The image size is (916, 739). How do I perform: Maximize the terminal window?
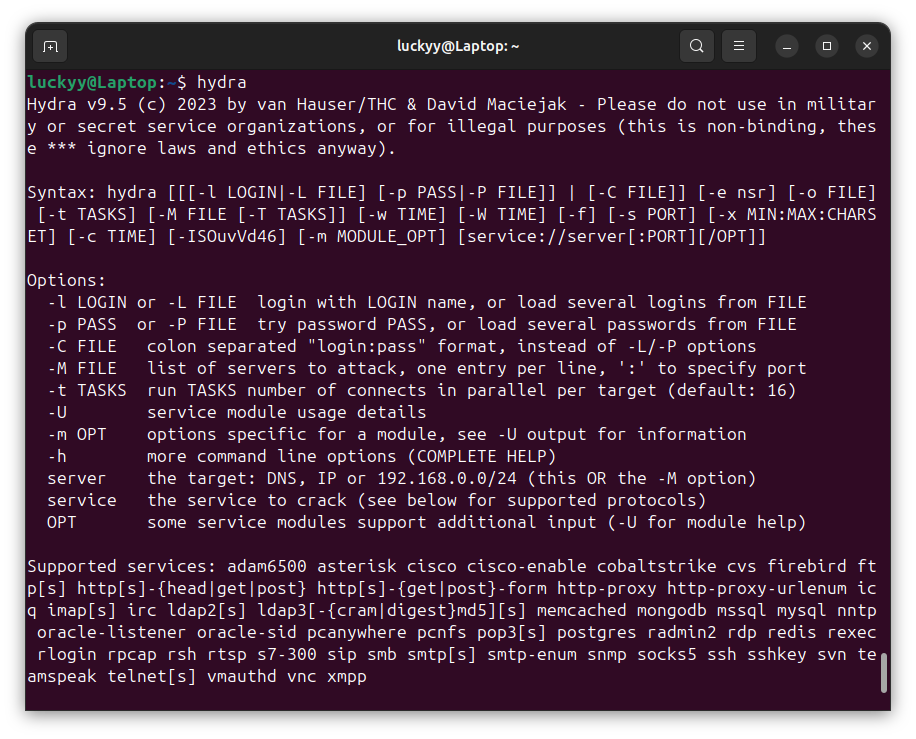(827, 46)
